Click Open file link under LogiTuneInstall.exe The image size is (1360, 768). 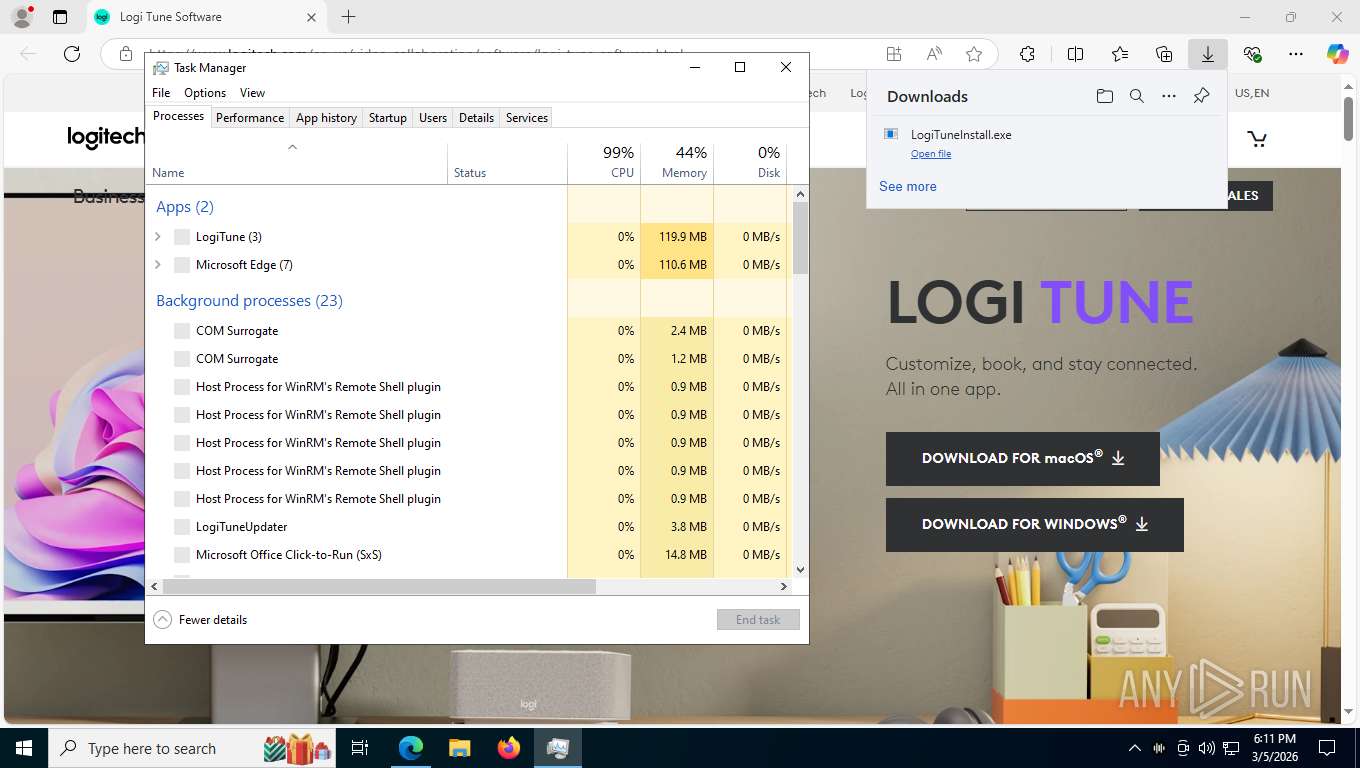pos(931,154)
